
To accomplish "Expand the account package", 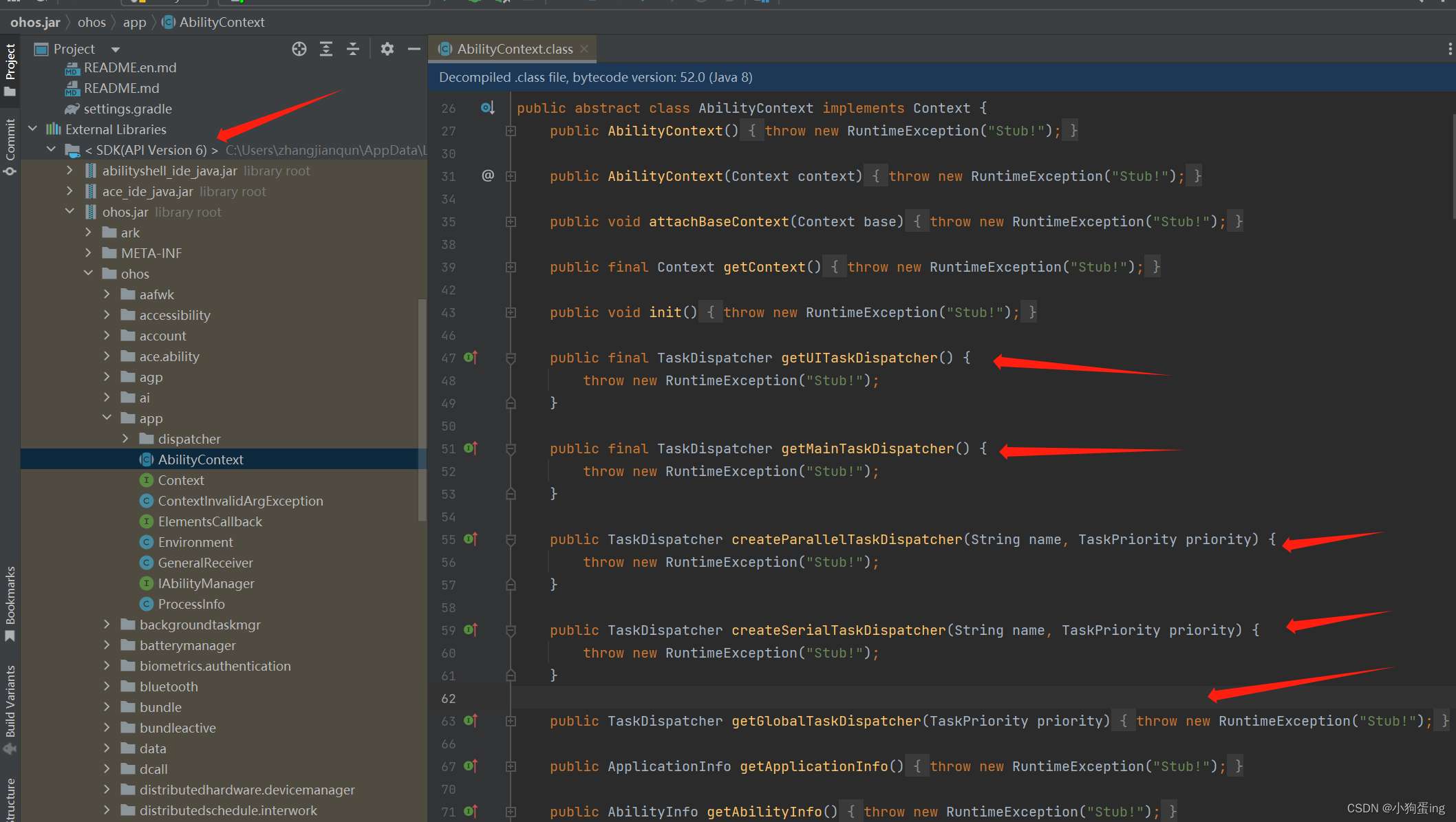I will click(x=107, y=335).
